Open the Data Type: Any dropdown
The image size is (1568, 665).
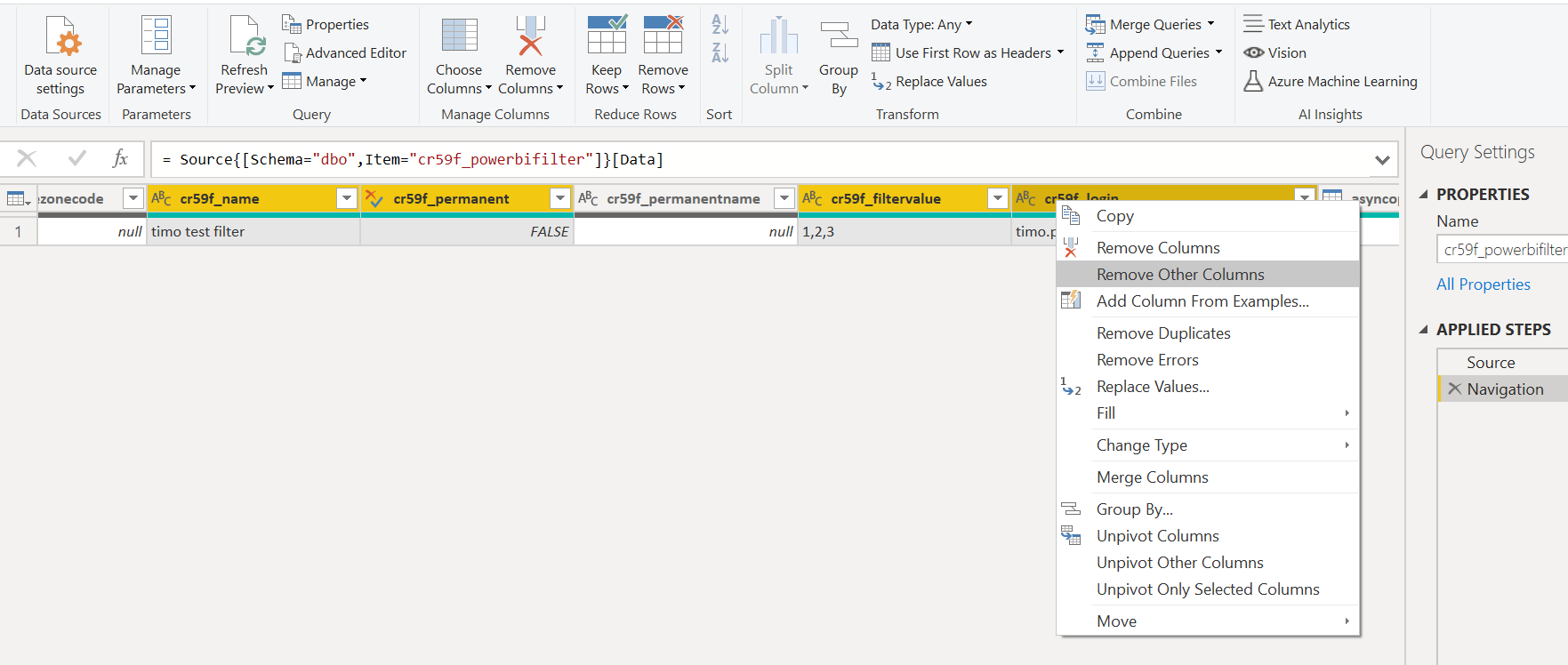(x=921, y=25)
